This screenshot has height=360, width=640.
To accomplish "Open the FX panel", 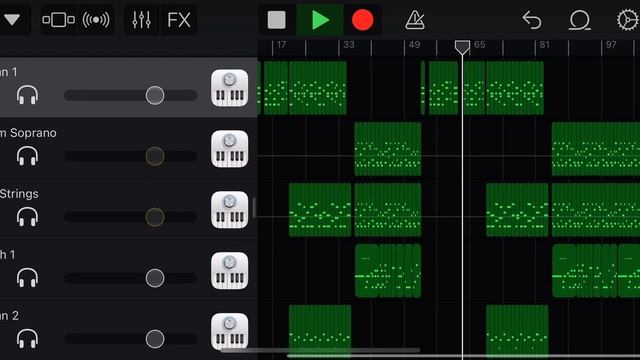I will coord(179,20).
